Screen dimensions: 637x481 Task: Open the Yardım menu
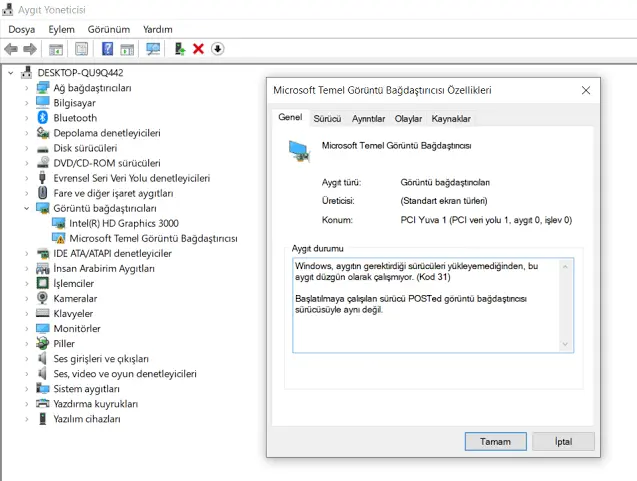[x=158, y=30]
